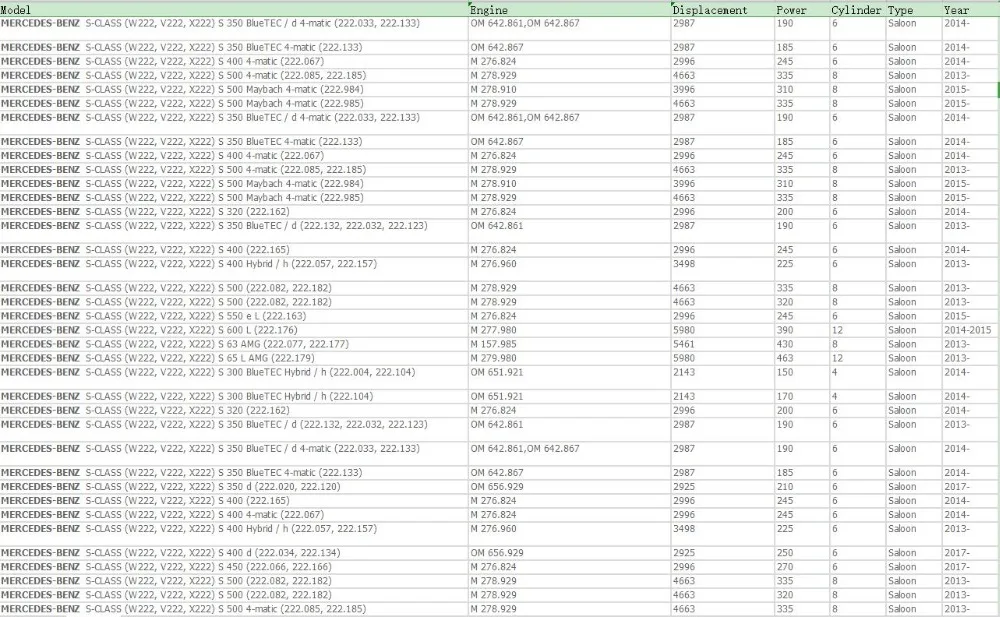Select the Year column header
The height and width of the screenshot is (617, 1000).
pyautogui.click(x=971, y=10)
